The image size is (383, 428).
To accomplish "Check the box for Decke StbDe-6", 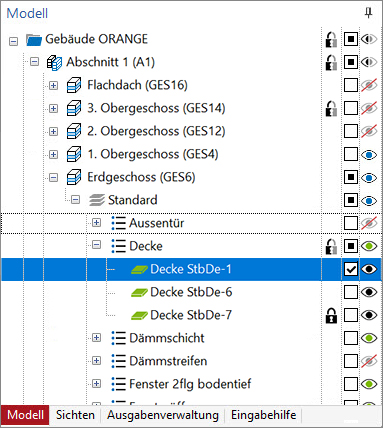I will [x=351, y=292].
